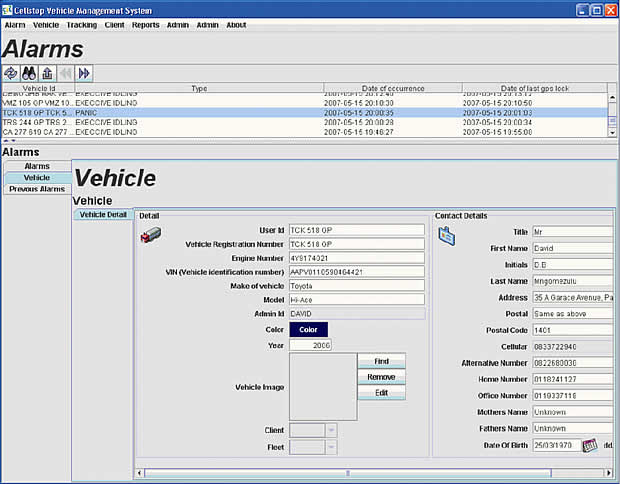Open the Client menu
620x484 pixels.
coord(114,25)
